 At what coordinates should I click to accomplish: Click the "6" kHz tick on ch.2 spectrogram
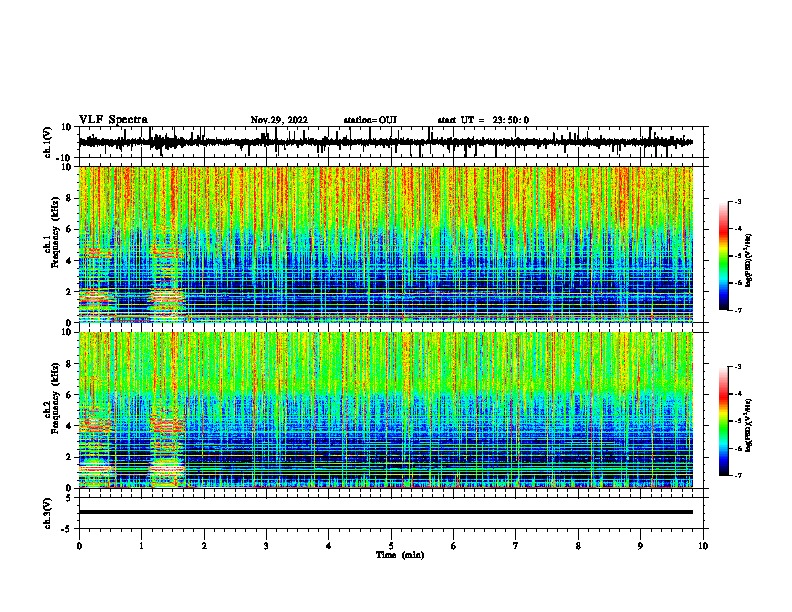tap(69, 394)
